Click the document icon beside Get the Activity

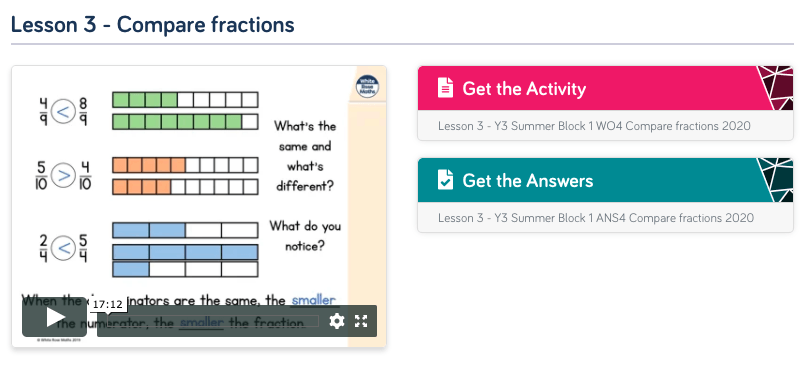[x=446, y=88]
